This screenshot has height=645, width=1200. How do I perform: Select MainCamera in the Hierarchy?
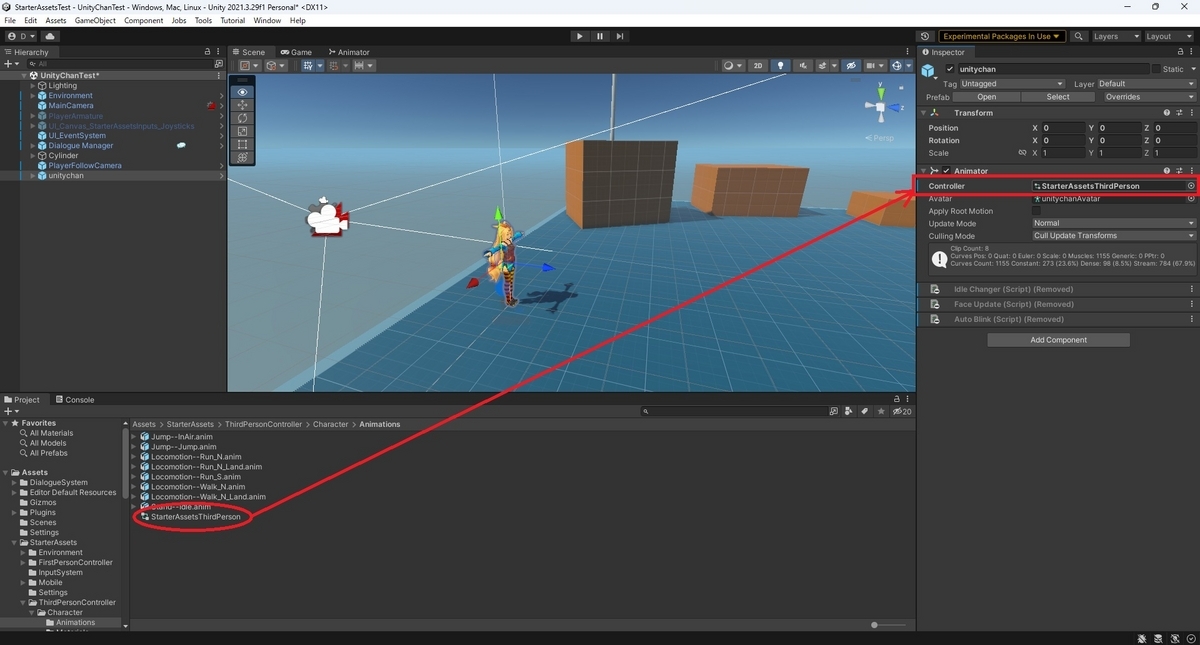pos(71,106)
